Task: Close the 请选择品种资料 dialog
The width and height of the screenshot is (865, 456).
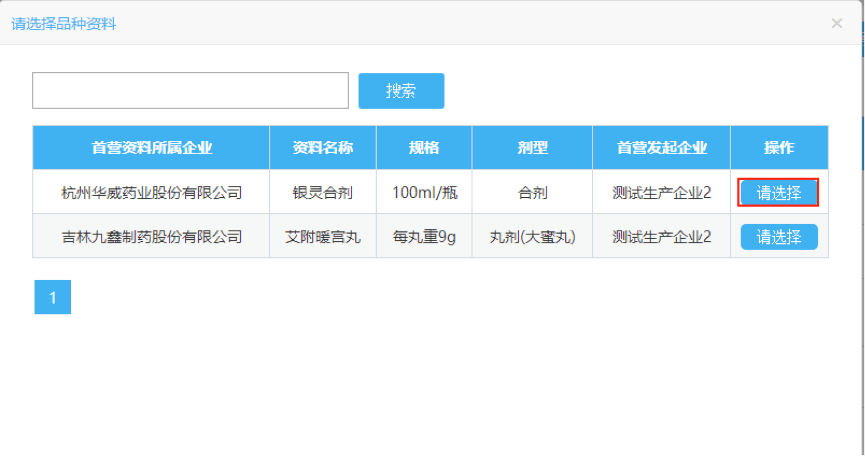Action: pos(837,23)
